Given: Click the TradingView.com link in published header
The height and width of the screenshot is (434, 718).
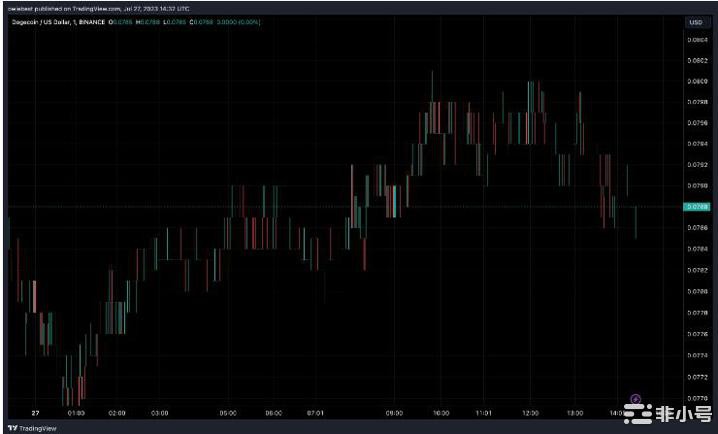Looking at the screenshot, I should 107,8.
